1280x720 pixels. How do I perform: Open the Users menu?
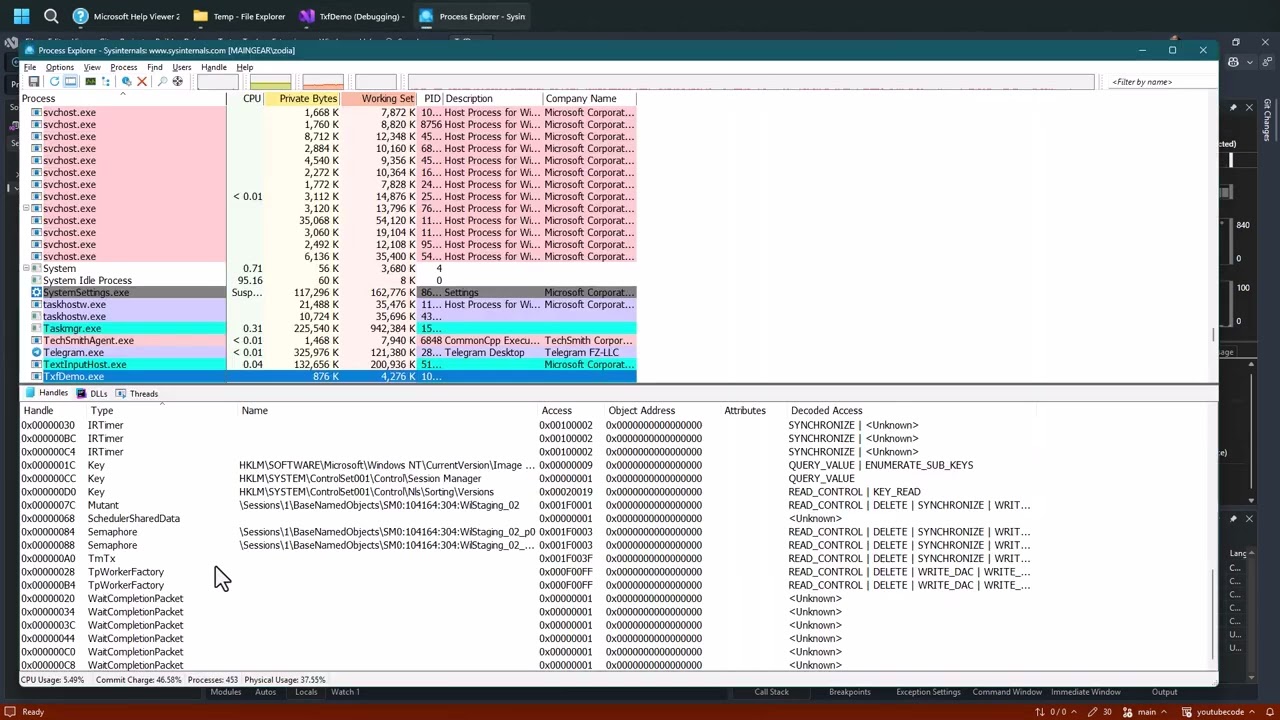point(182,67)
